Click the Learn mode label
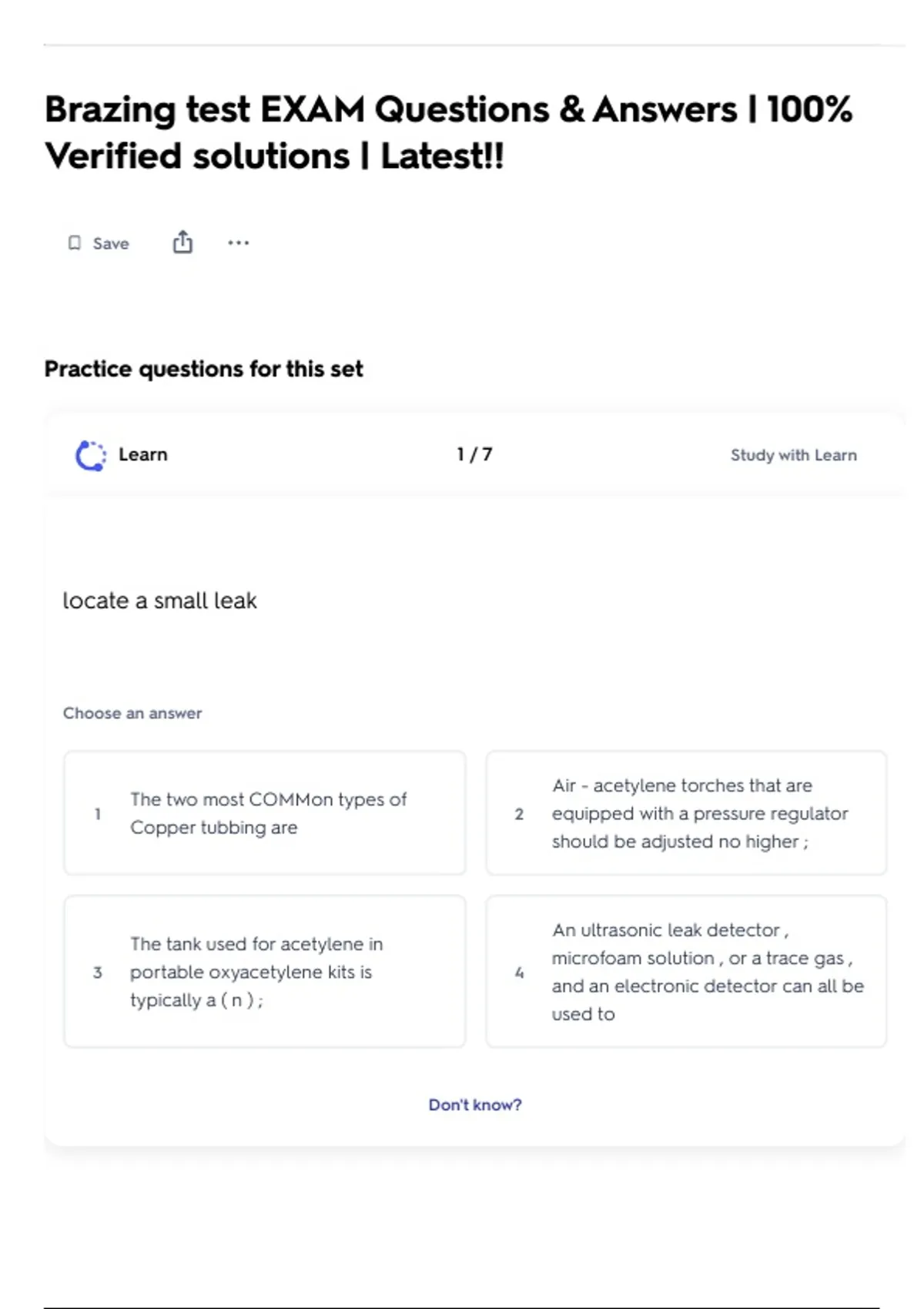924x1309 pixels. (143, 454)
